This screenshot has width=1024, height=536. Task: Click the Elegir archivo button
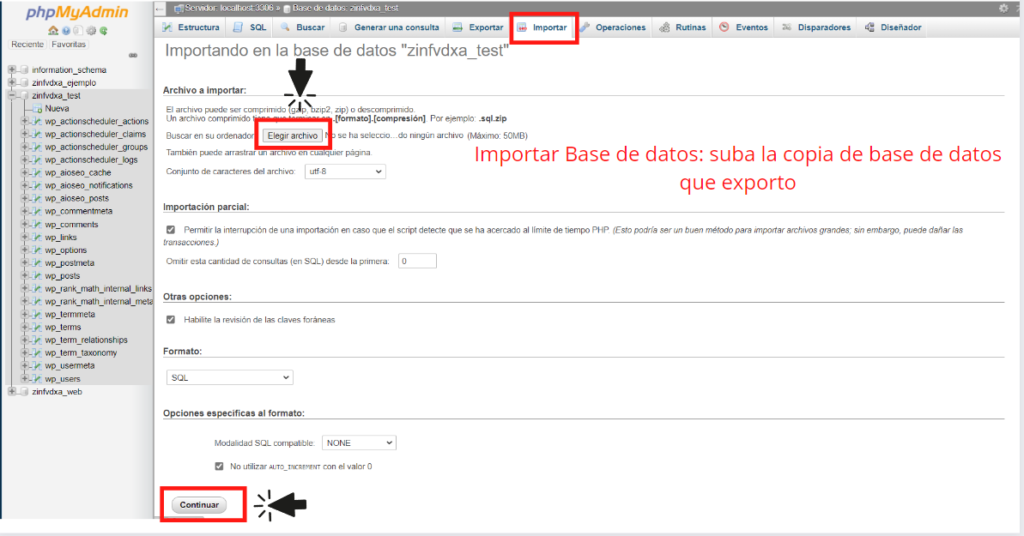(x=293, y=136)
